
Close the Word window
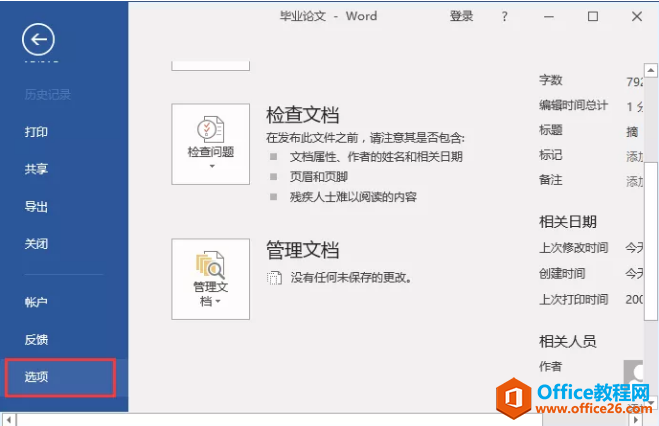tap(637, 16)
